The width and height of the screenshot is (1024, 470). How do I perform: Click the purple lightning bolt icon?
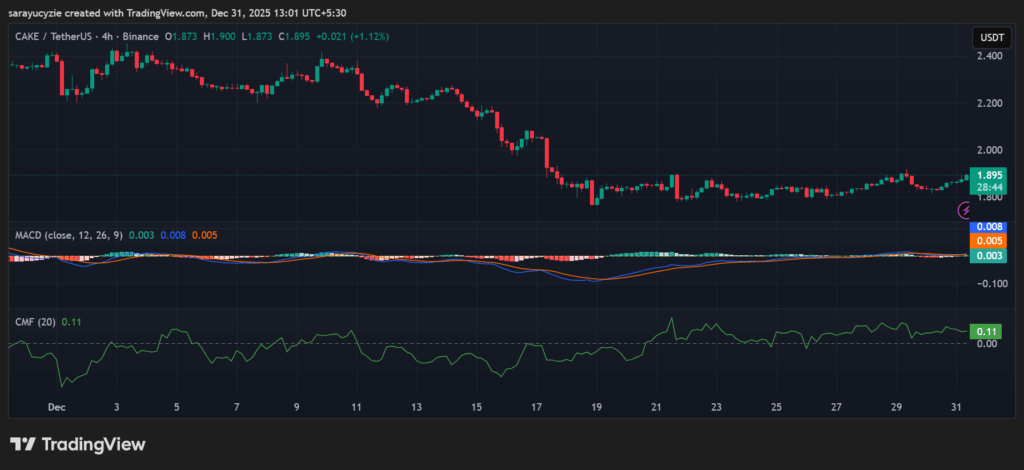click(x=965, y=210)
